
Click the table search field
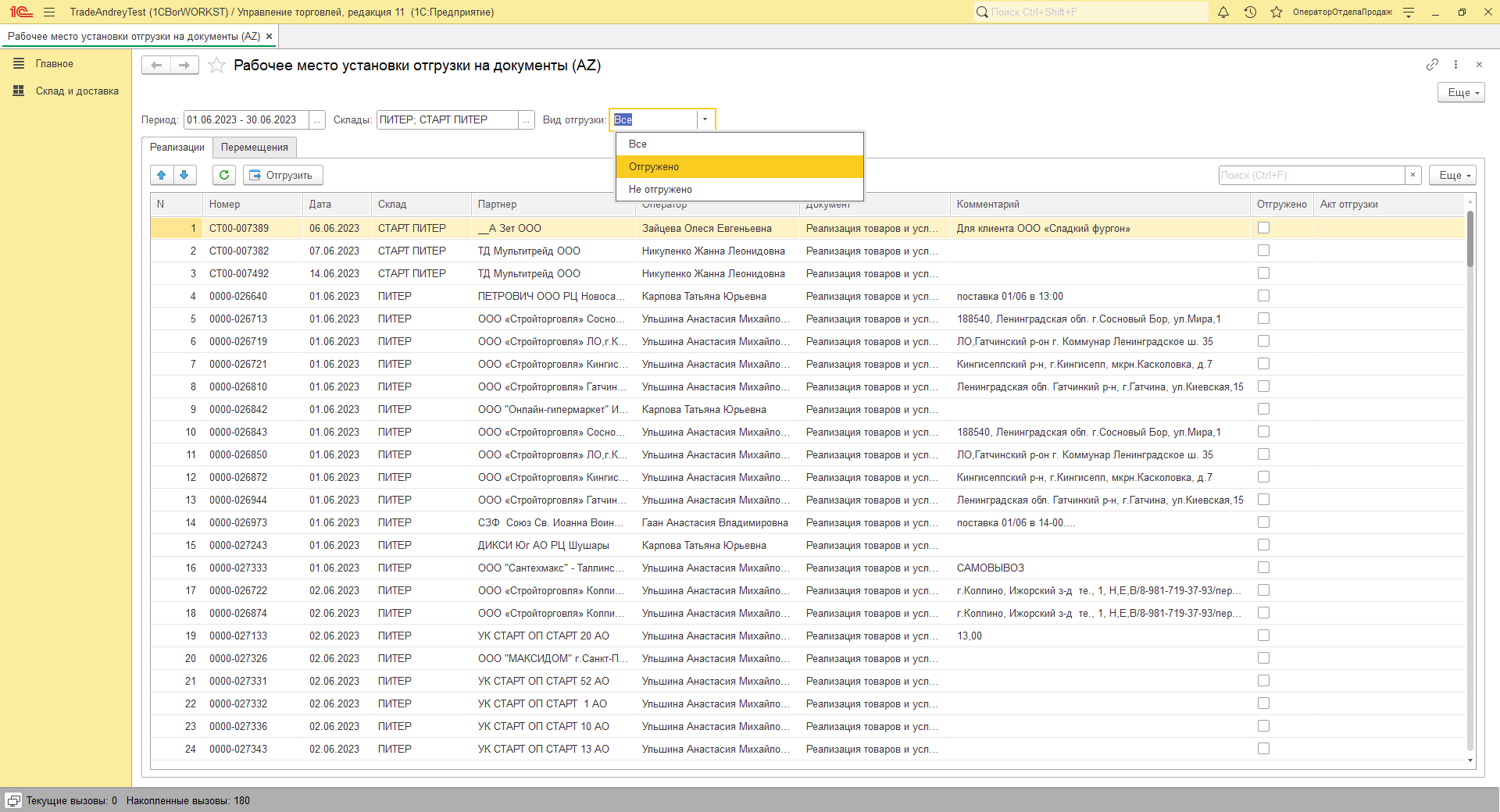pyautogui.click(x=1312, y=175)
